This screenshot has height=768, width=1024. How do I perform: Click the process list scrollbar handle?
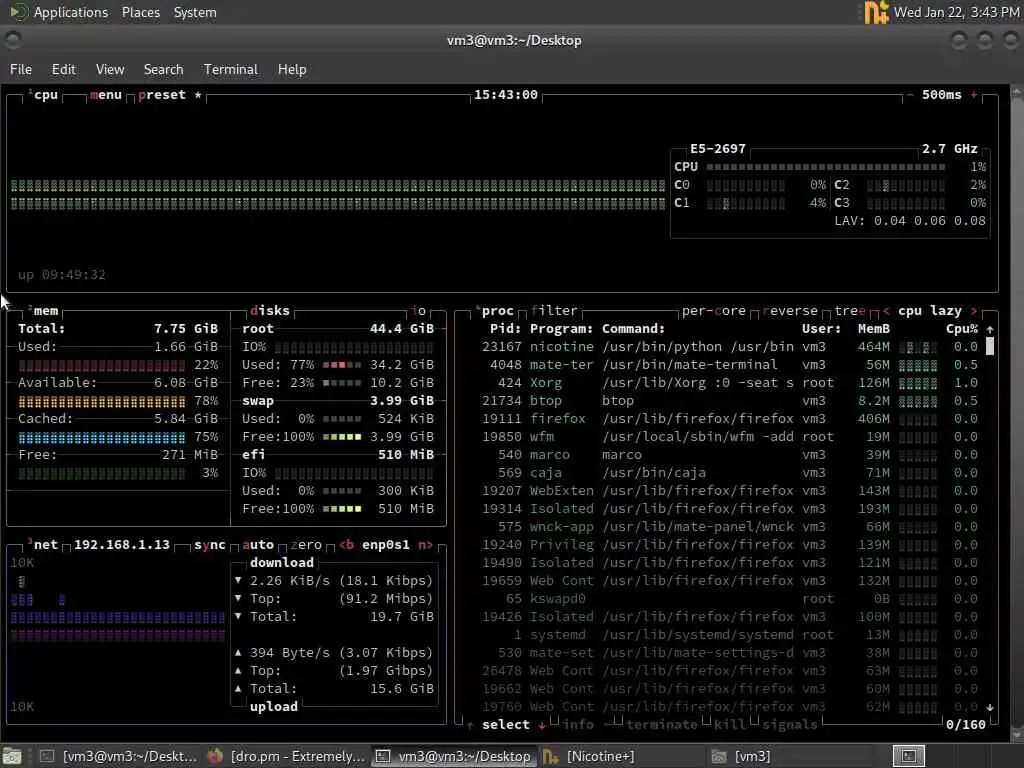990,346
